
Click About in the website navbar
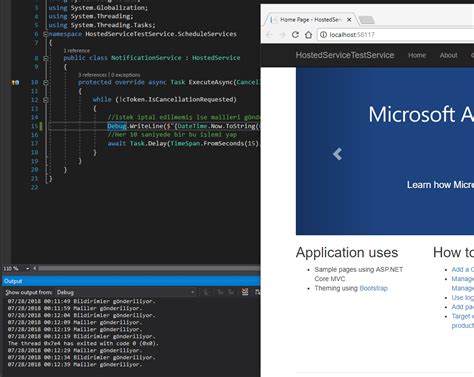[x=448, y=55]
